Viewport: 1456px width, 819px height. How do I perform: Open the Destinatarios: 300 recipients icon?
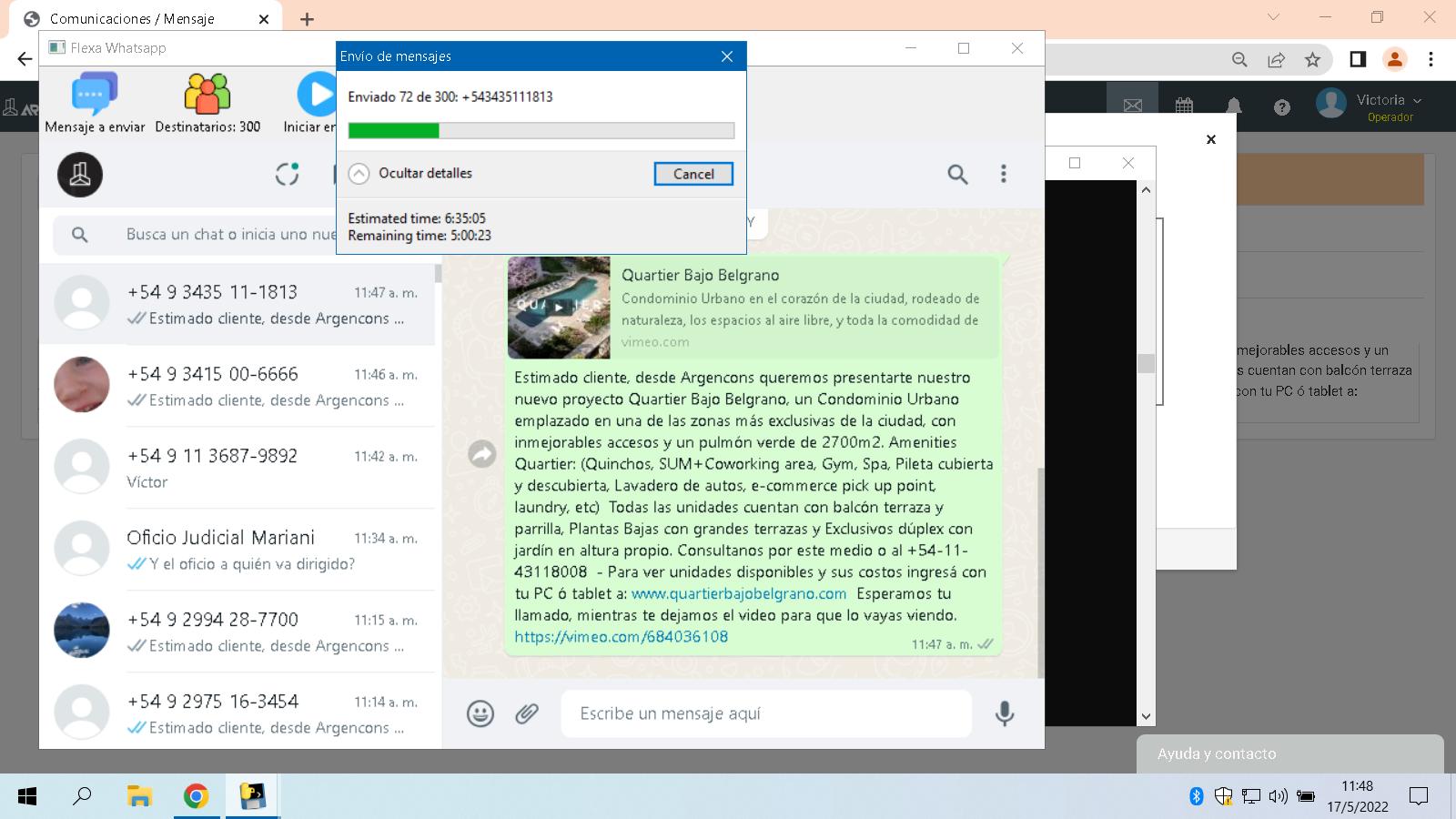click(x=207, y=95)
